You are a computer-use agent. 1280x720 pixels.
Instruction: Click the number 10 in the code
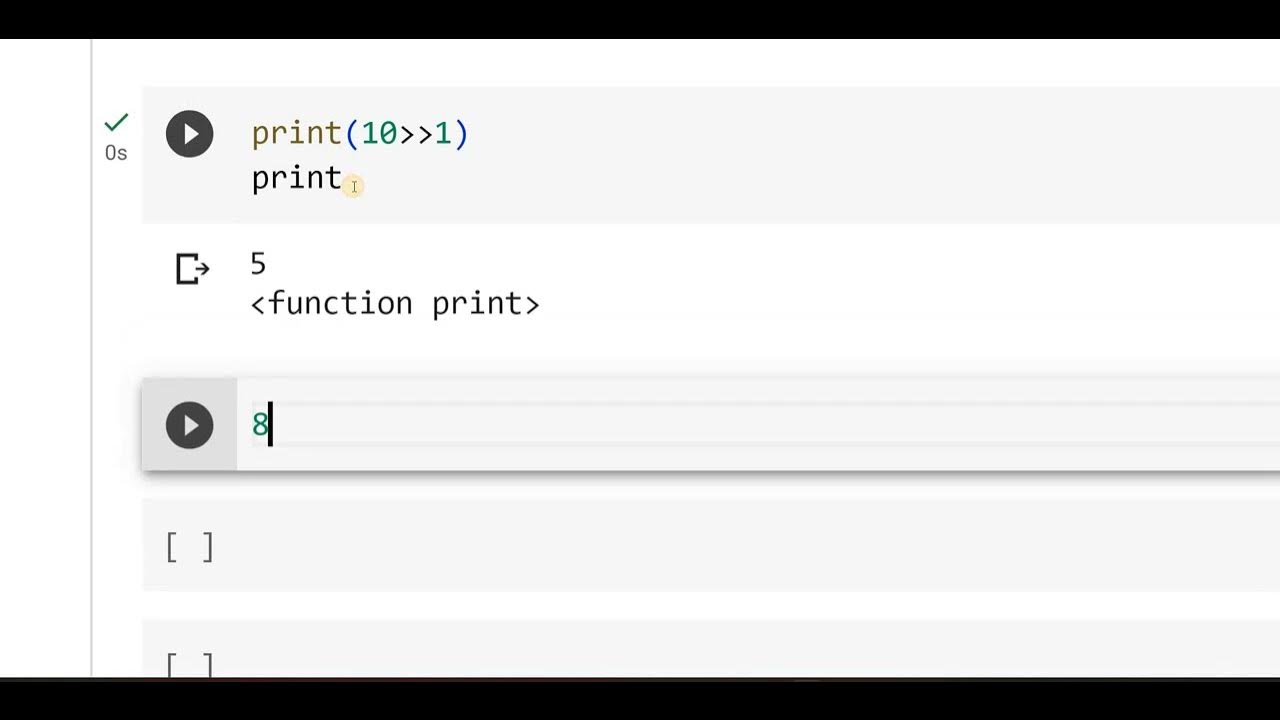(379, 134)
